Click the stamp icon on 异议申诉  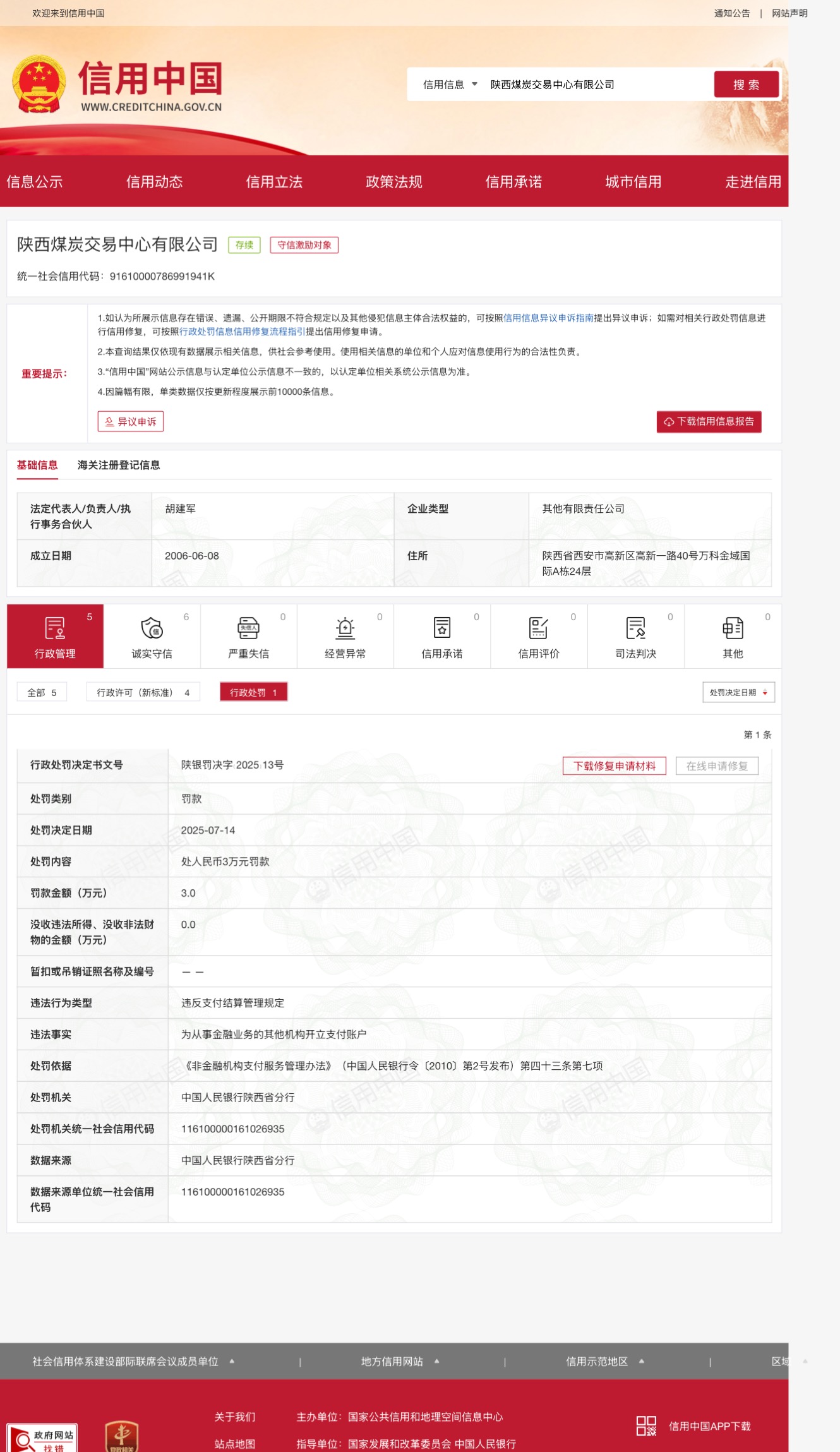point(109,422)
